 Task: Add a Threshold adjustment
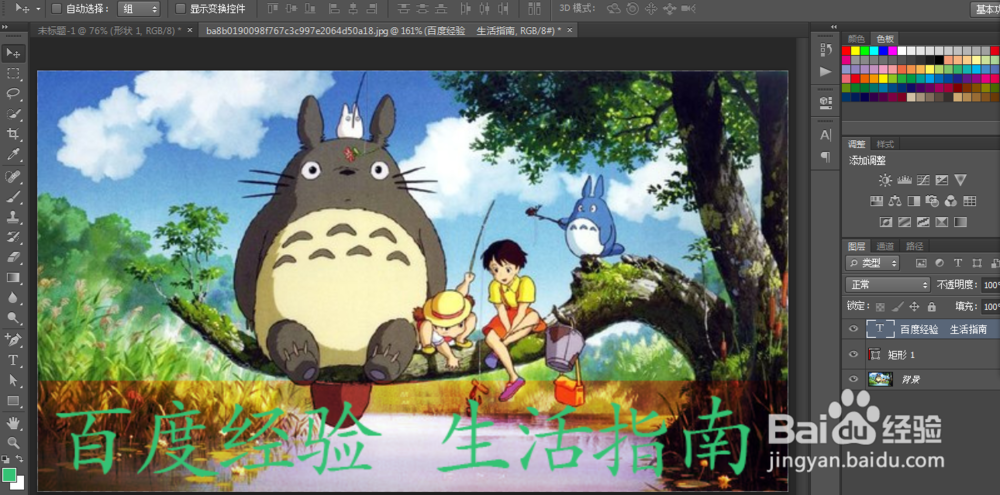coord(923,223)
